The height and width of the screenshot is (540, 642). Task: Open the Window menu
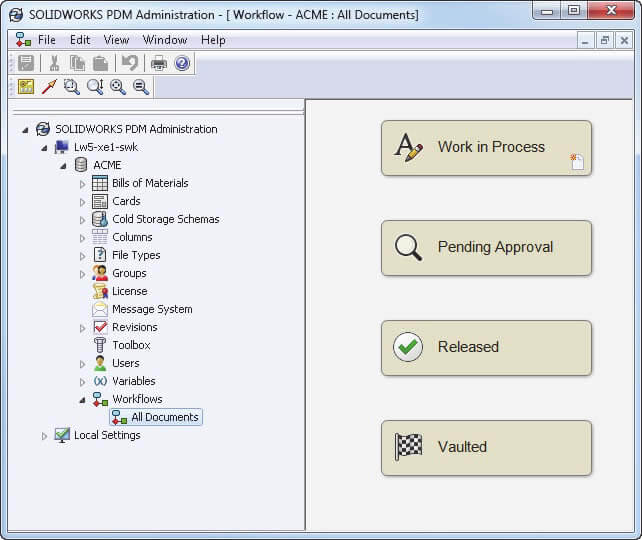click(x=165, y=40)
